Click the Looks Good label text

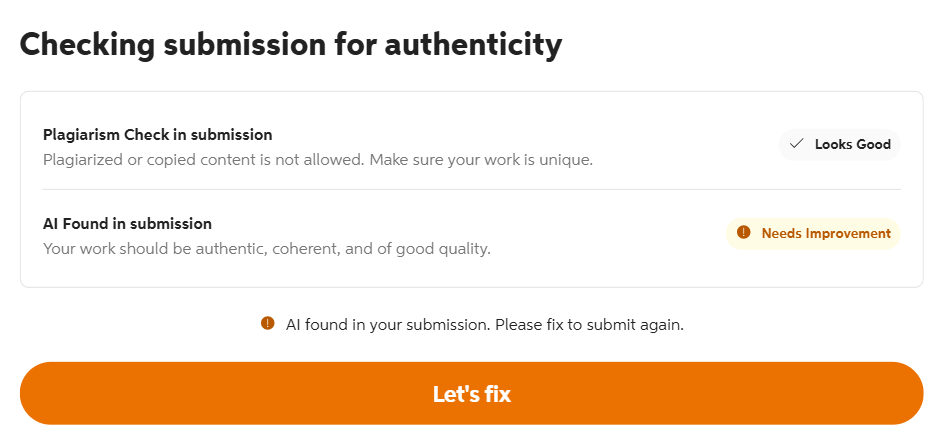[x=852, y=144]
